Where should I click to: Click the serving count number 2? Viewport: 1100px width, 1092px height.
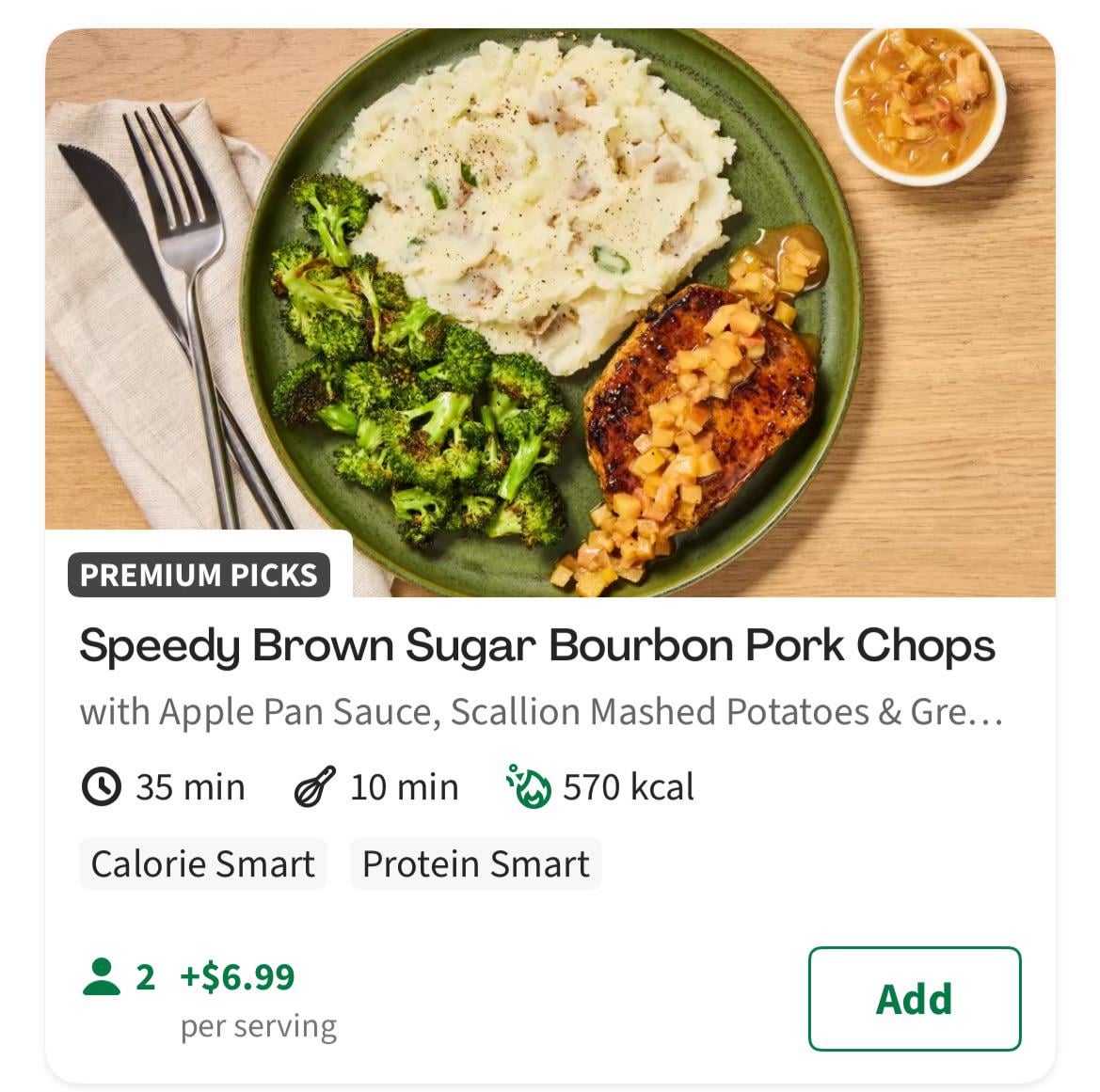click(145, 976)
